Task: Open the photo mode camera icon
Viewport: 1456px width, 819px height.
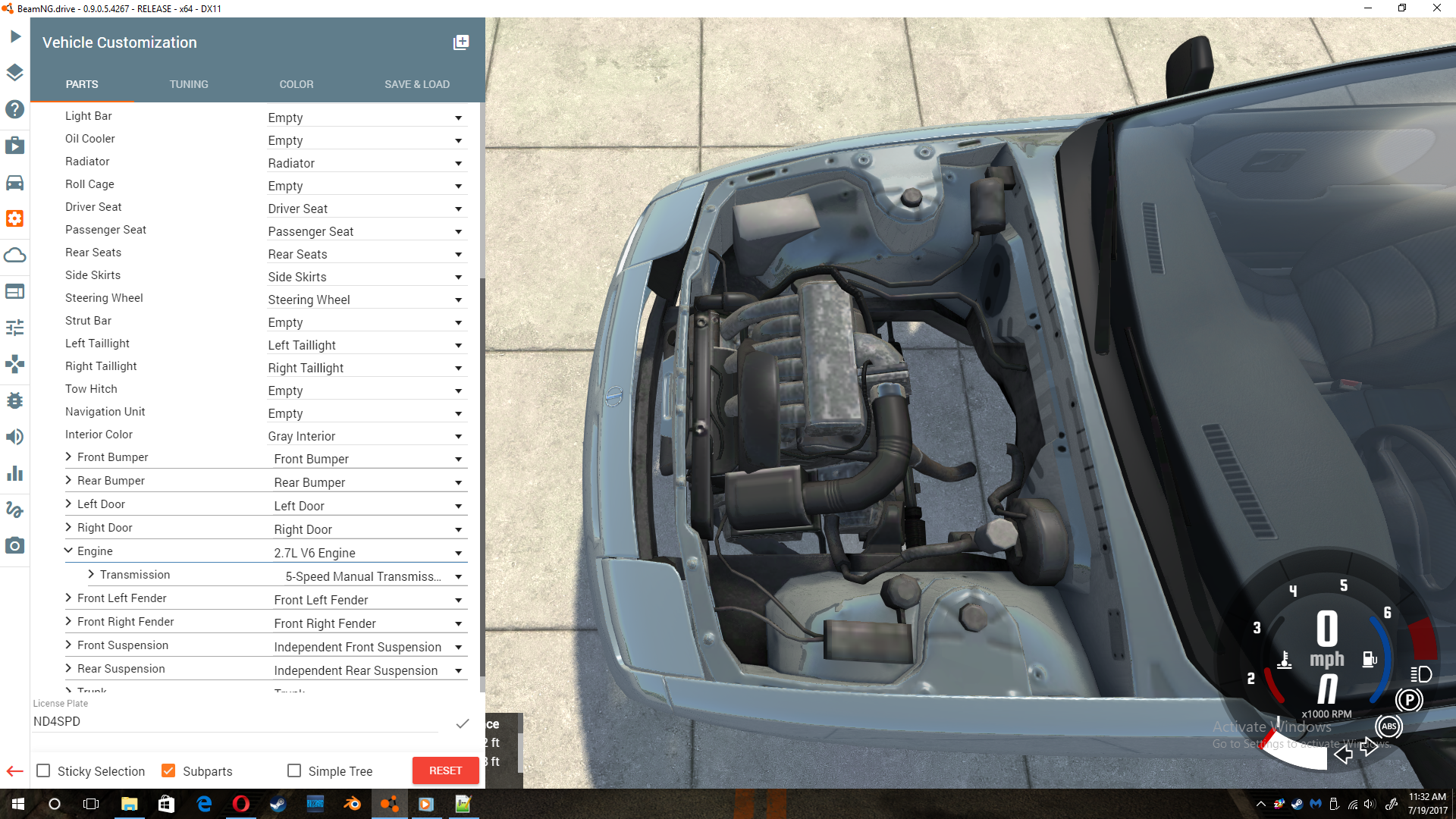Action: click(x=15, y=546)
